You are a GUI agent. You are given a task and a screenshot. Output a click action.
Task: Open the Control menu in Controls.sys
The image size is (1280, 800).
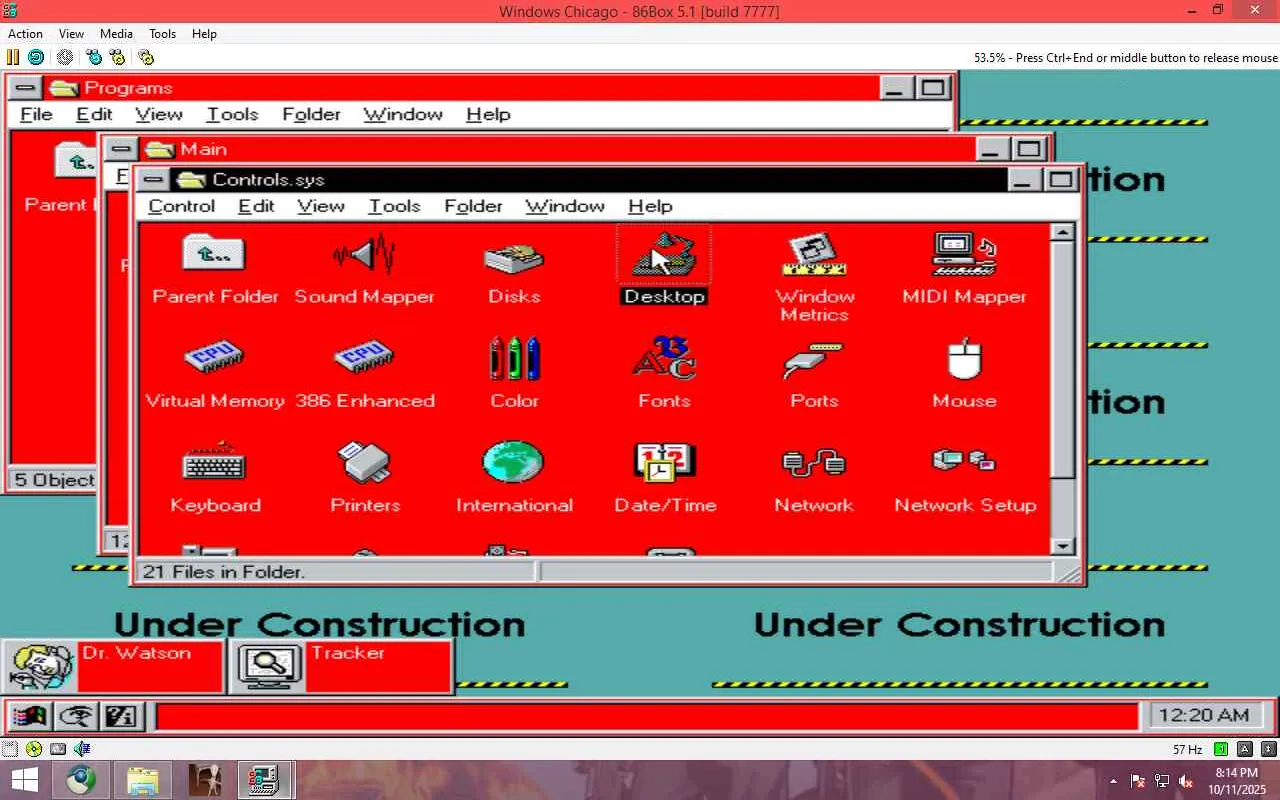point(181,206)
